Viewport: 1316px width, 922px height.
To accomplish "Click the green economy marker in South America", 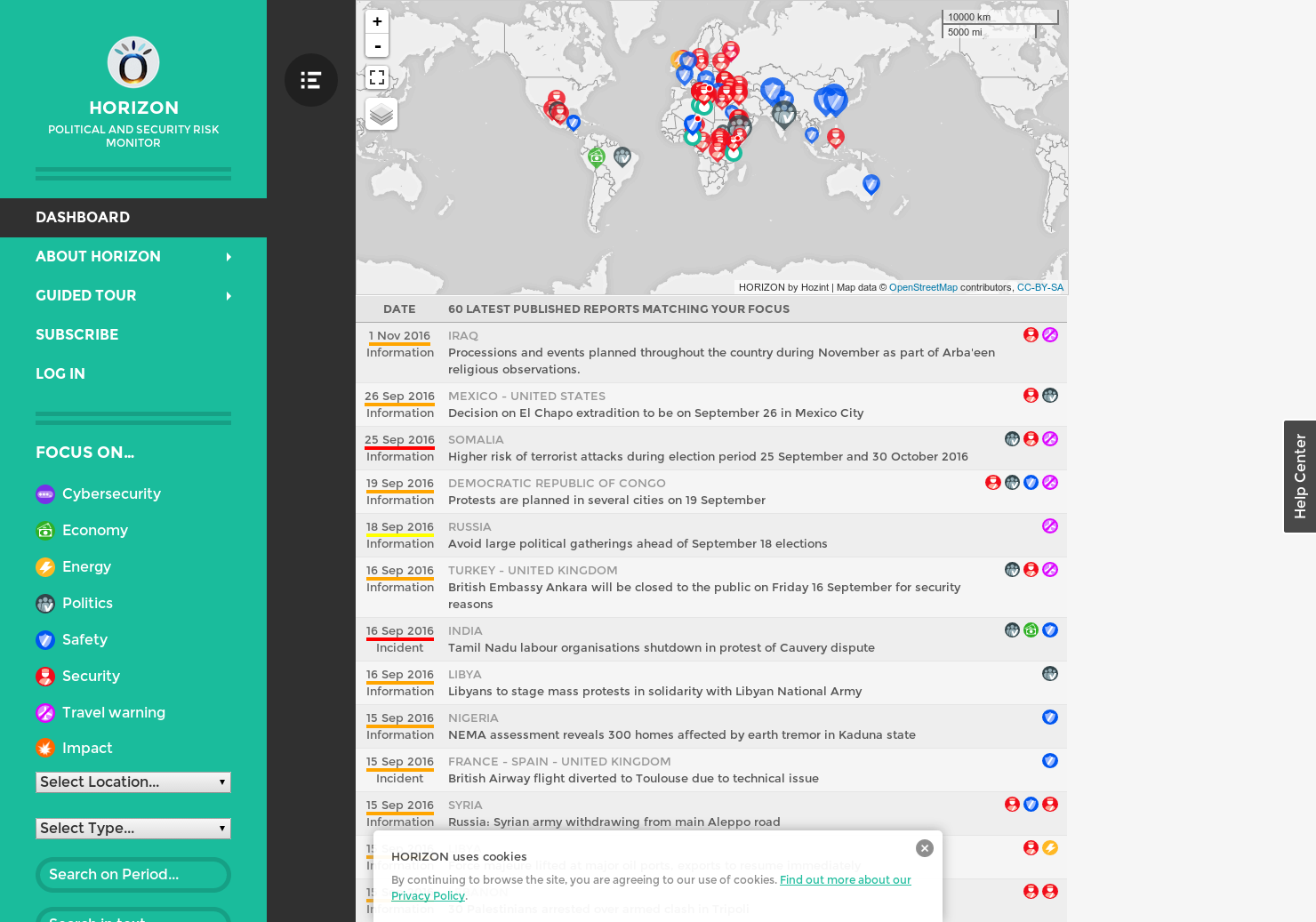I will coord(597,157).
